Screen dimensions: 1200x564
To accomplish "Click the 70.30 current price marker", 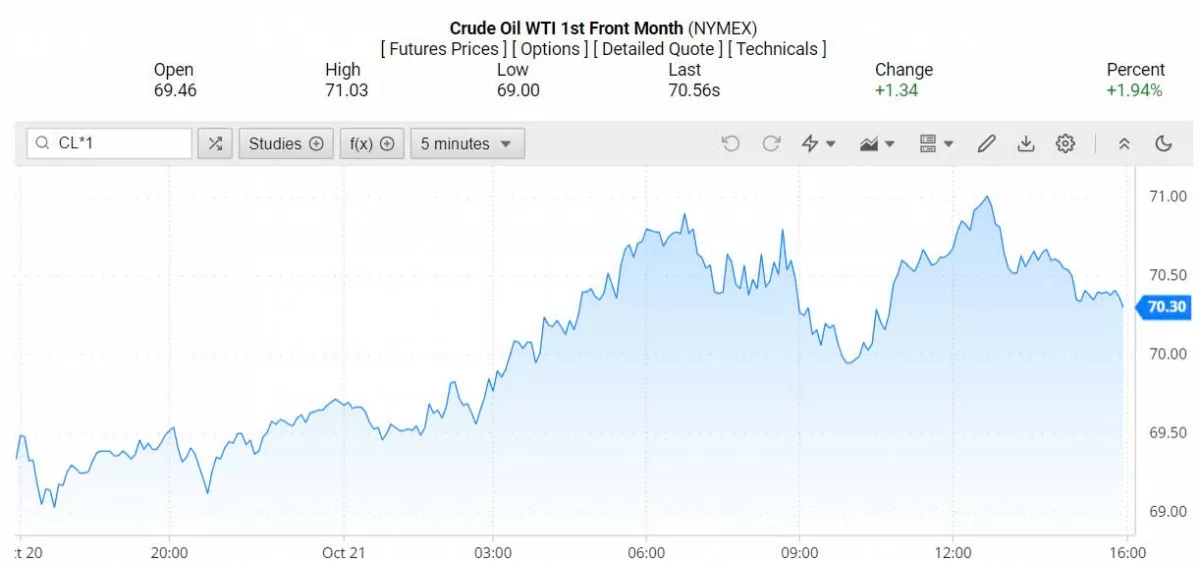I will 1166,307.
